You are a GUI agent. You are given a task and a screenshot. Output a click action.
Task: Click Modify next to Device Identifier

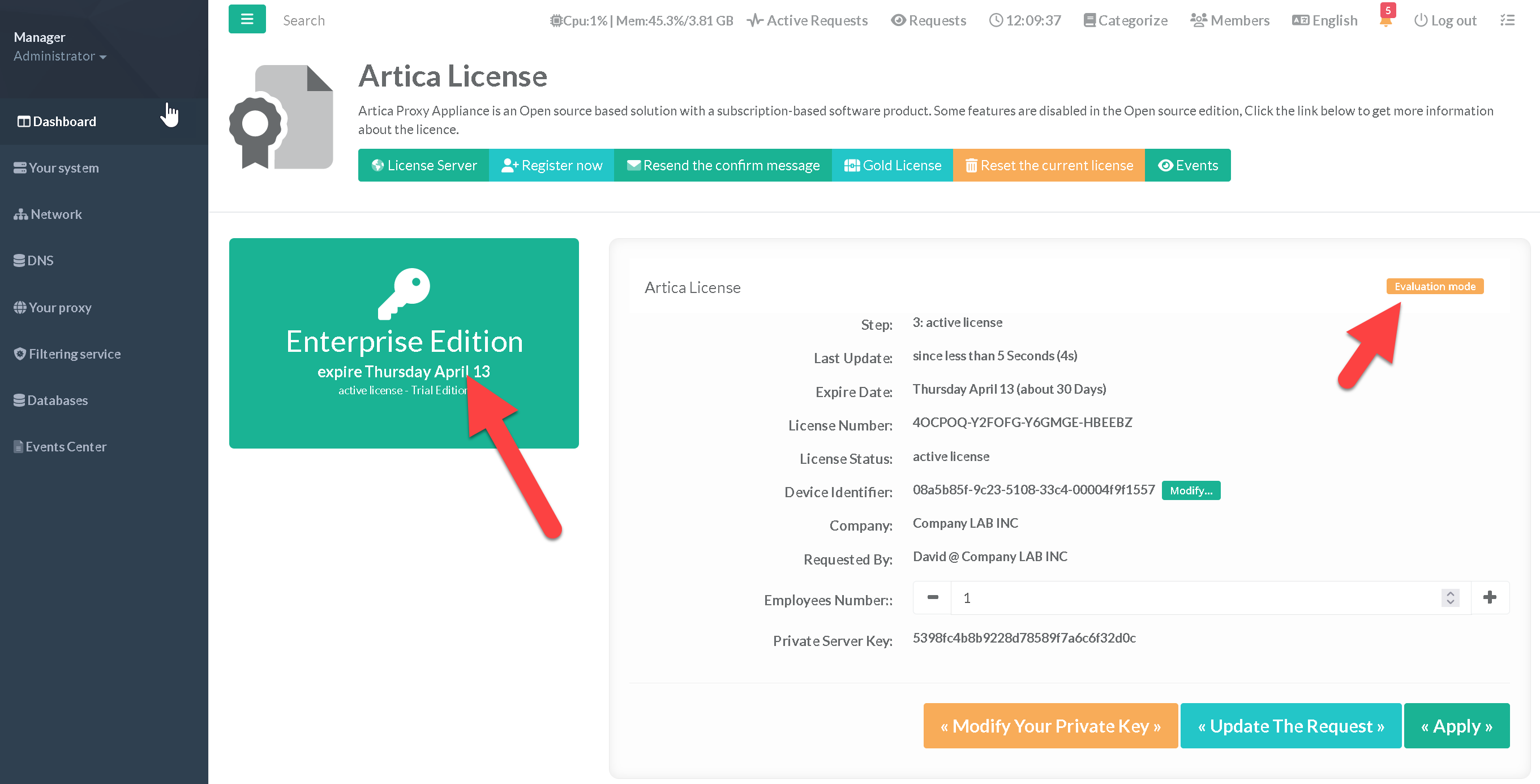tap(1190, 490)
